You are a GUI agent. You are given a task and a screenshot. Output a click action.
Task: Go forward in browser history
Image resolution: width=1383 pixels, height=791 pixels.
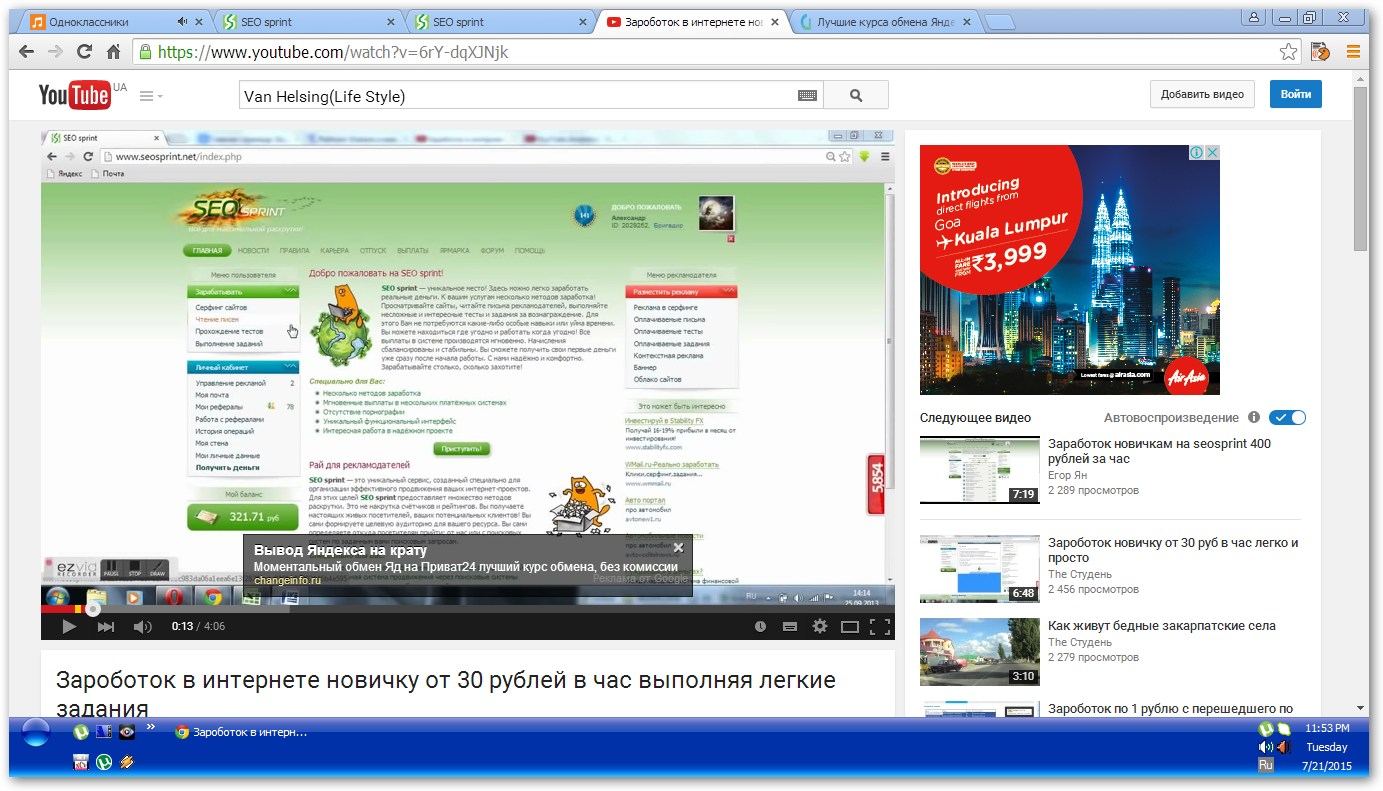pos(55,52)
